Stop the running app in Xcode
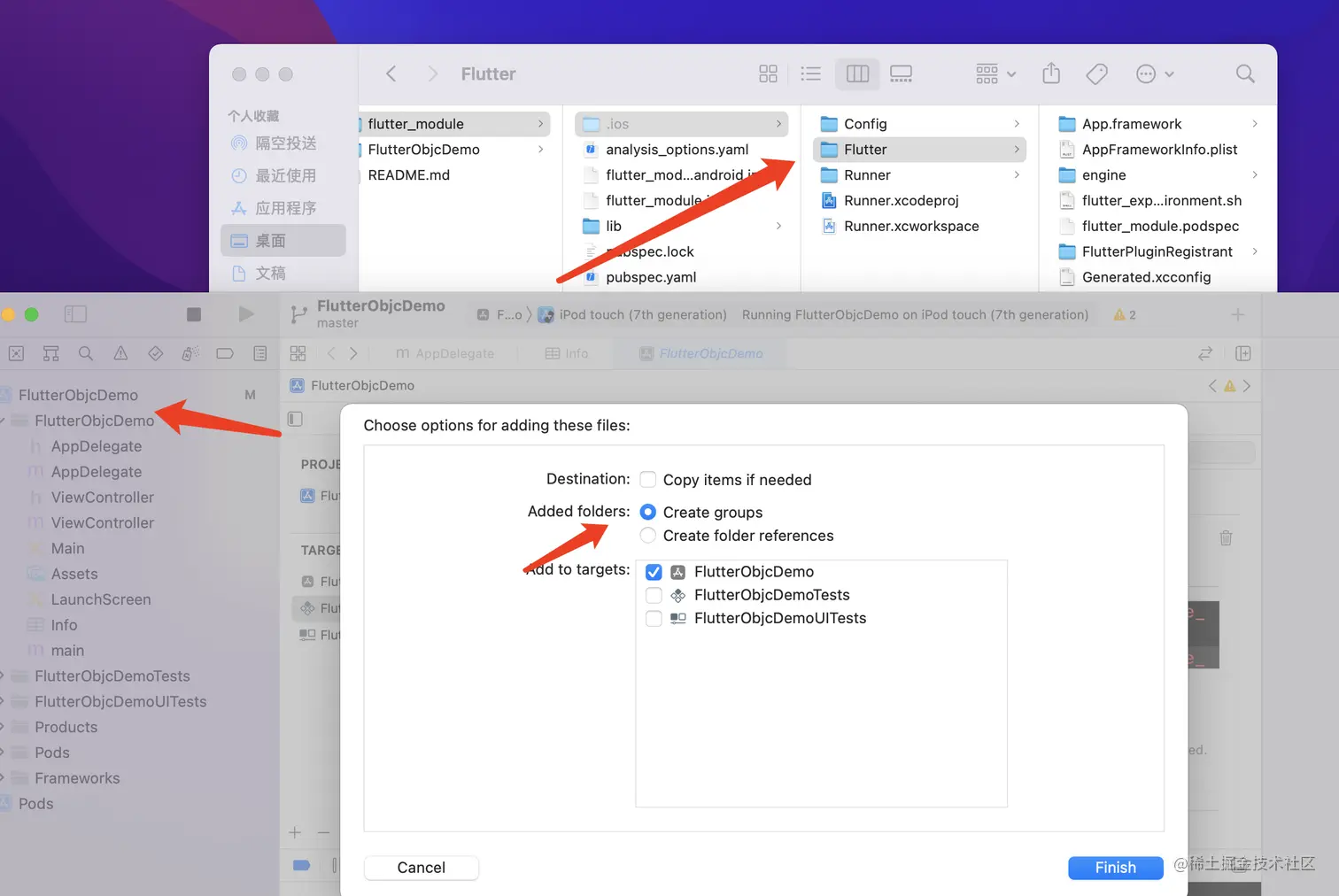 pos(194,314)
